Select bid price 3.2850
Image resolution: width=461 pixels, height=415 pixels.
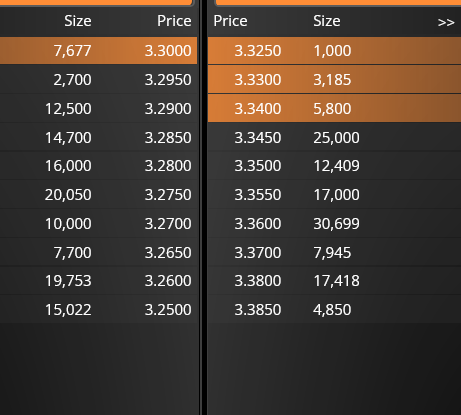point(168,137)
